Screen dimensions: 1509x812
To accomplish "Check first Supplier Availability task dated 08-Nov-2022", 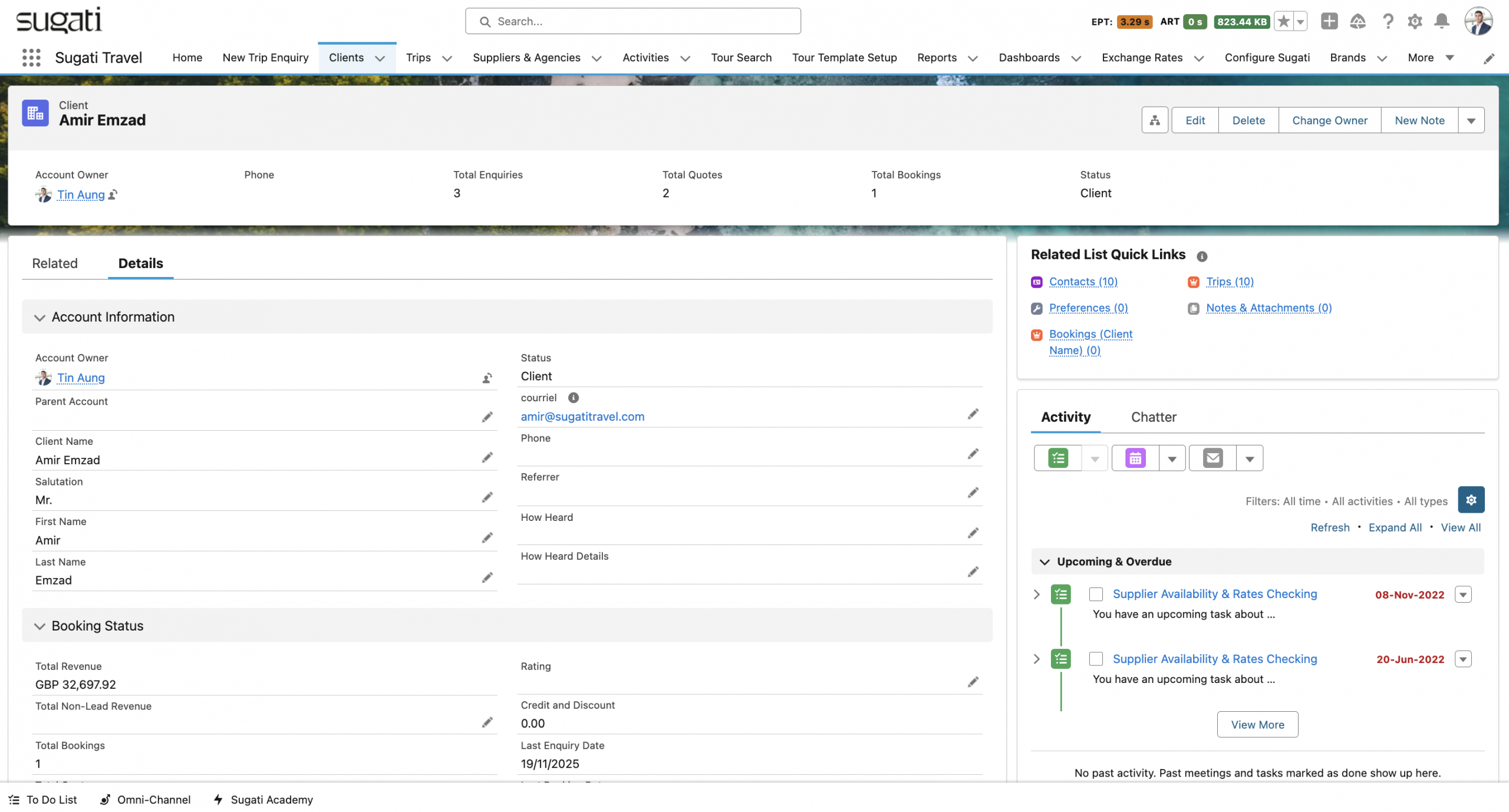I will [1096, 594].
